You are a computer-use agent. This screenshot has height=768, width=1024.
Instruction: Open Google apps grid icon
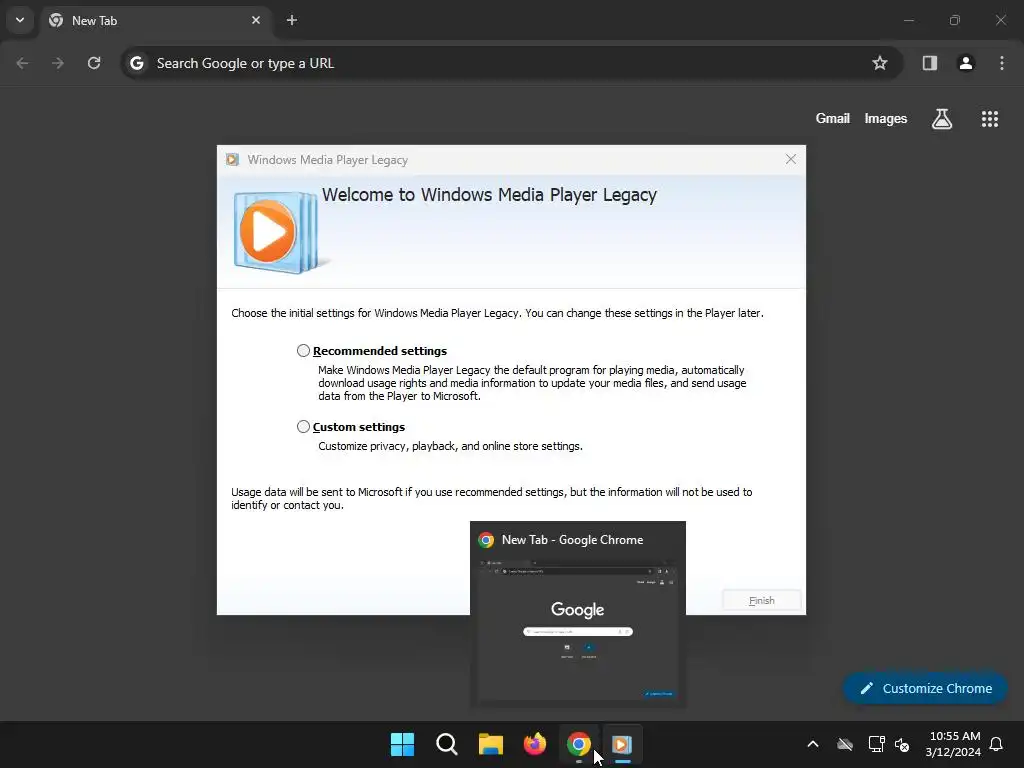(989, 119)
